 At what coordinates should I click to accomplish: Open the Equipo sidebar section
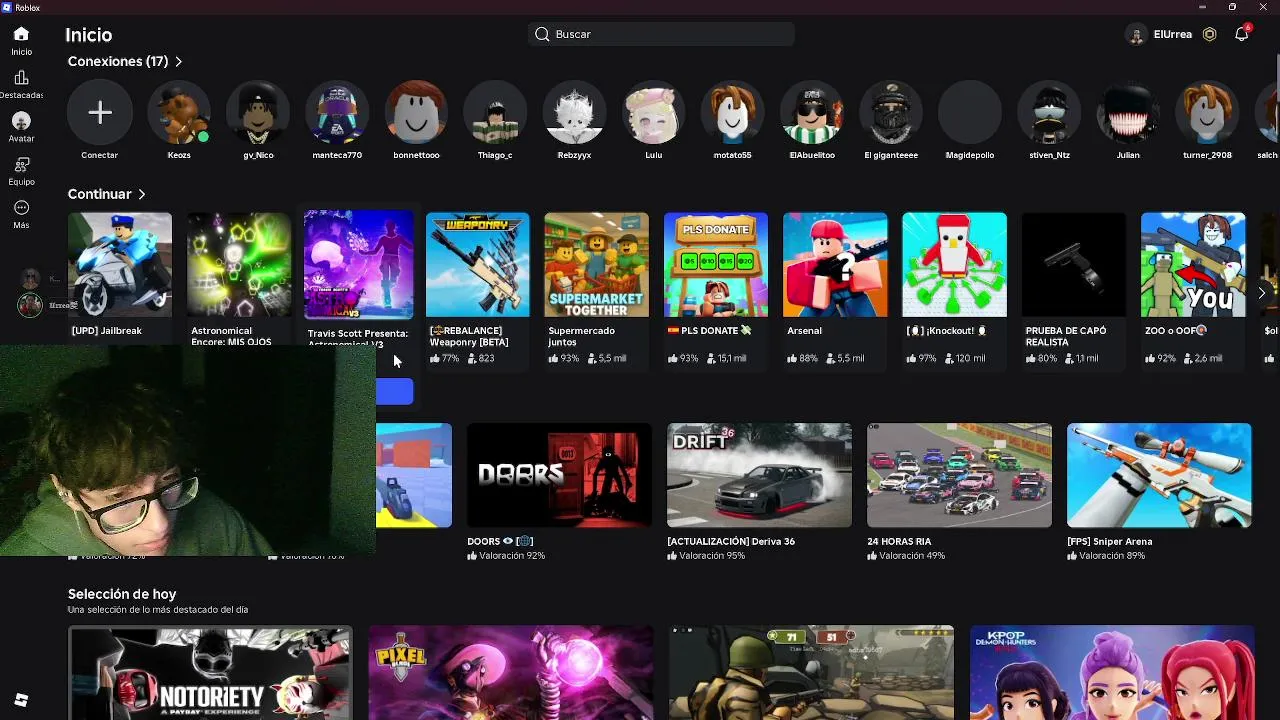pos(21,164)
